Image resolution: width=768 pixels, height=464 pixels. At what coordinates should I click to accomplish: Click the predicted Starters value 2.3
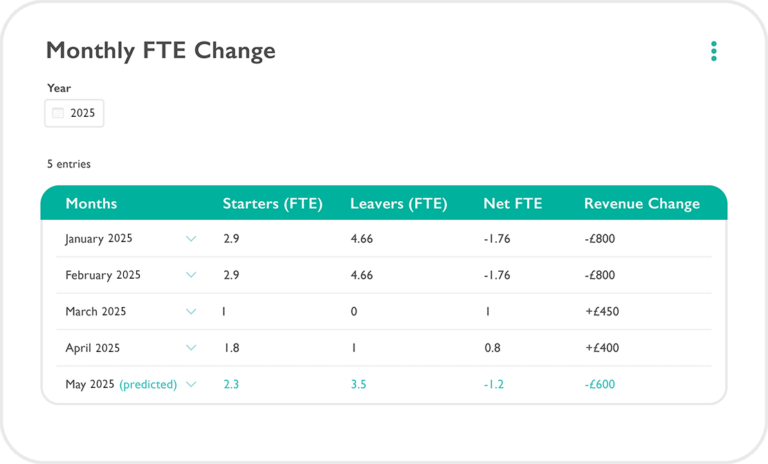point(231,384)
